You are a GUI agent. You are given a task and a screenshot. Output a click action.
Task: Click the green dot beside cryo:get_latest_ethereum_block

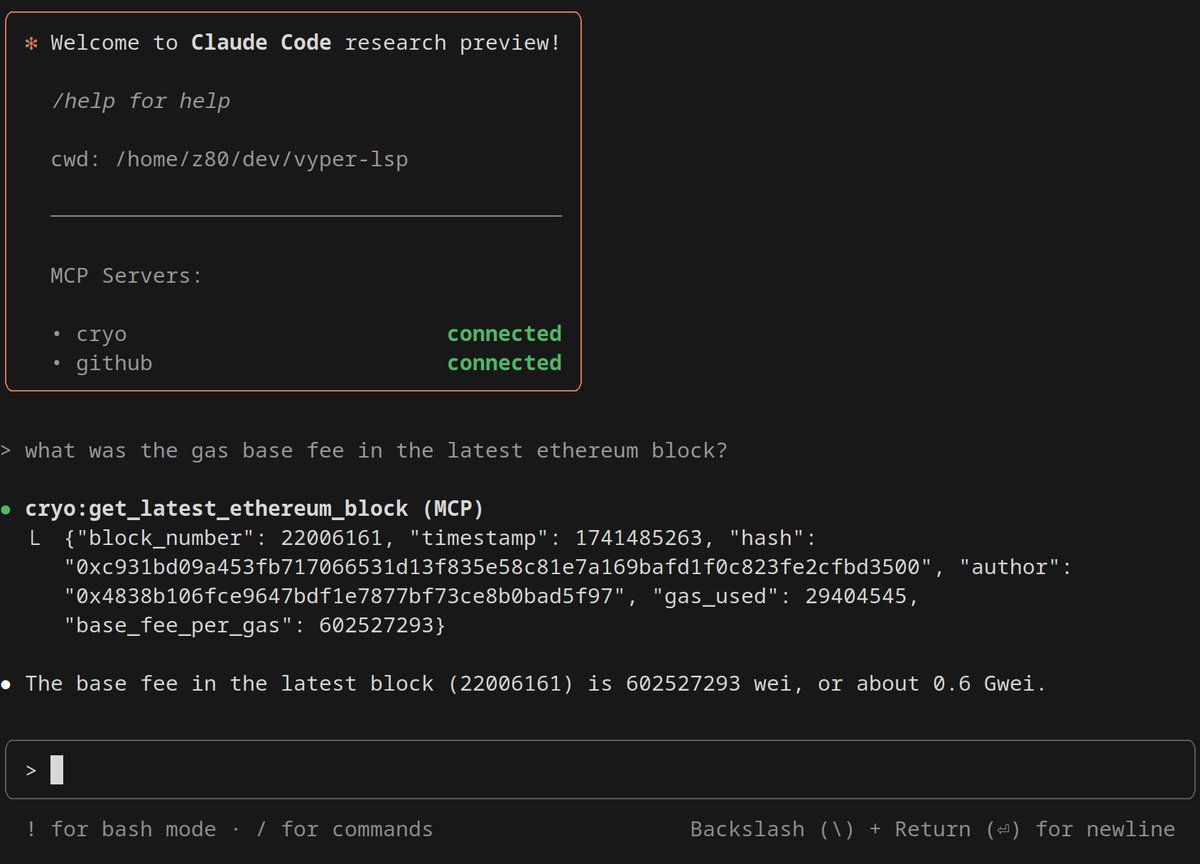[6, 509]
